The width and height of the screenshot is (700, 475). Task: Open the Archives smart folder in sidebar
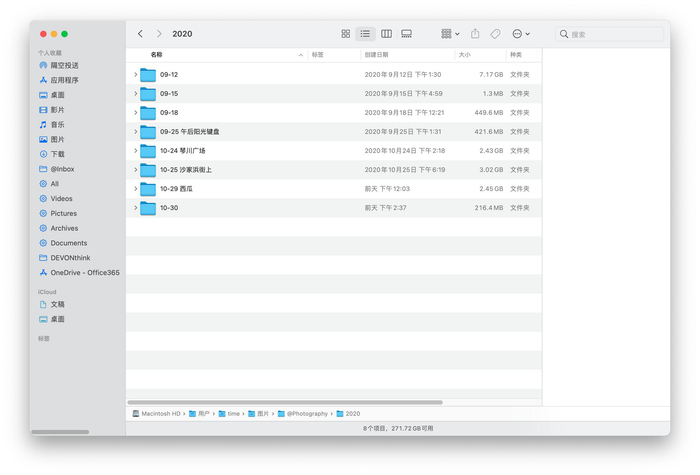click(x=58, y=228)
